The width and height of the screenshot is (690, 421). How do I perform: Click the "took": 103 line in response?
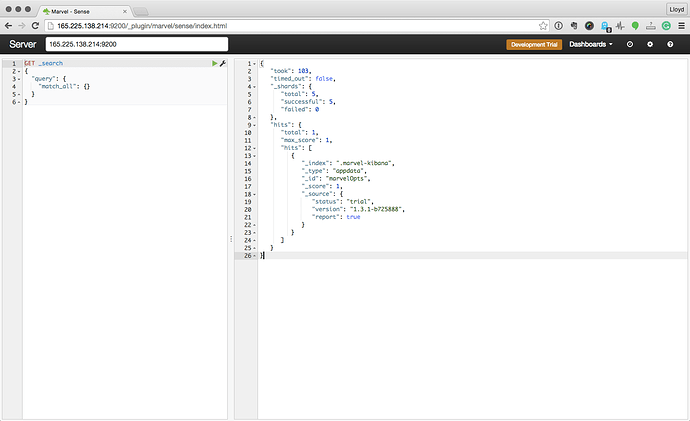(291, 71)
